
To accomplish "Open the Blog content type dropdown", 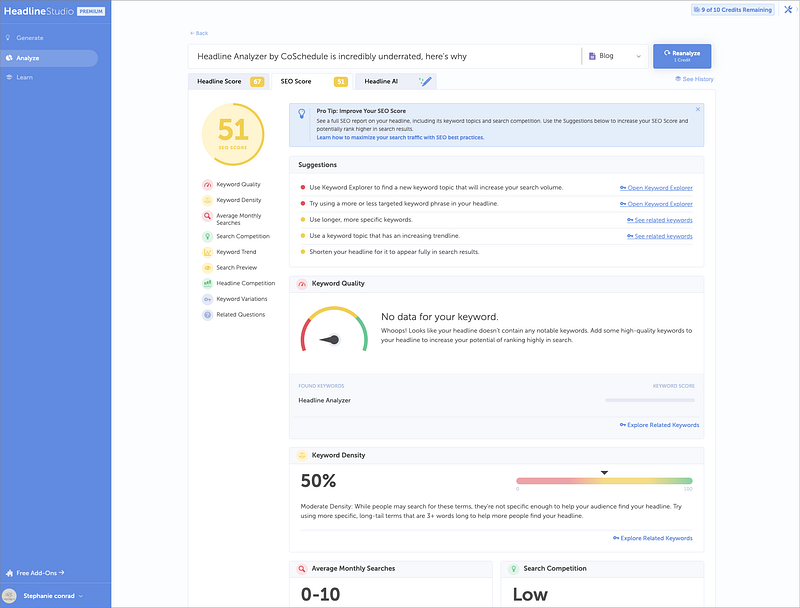I will click(614, 57).
